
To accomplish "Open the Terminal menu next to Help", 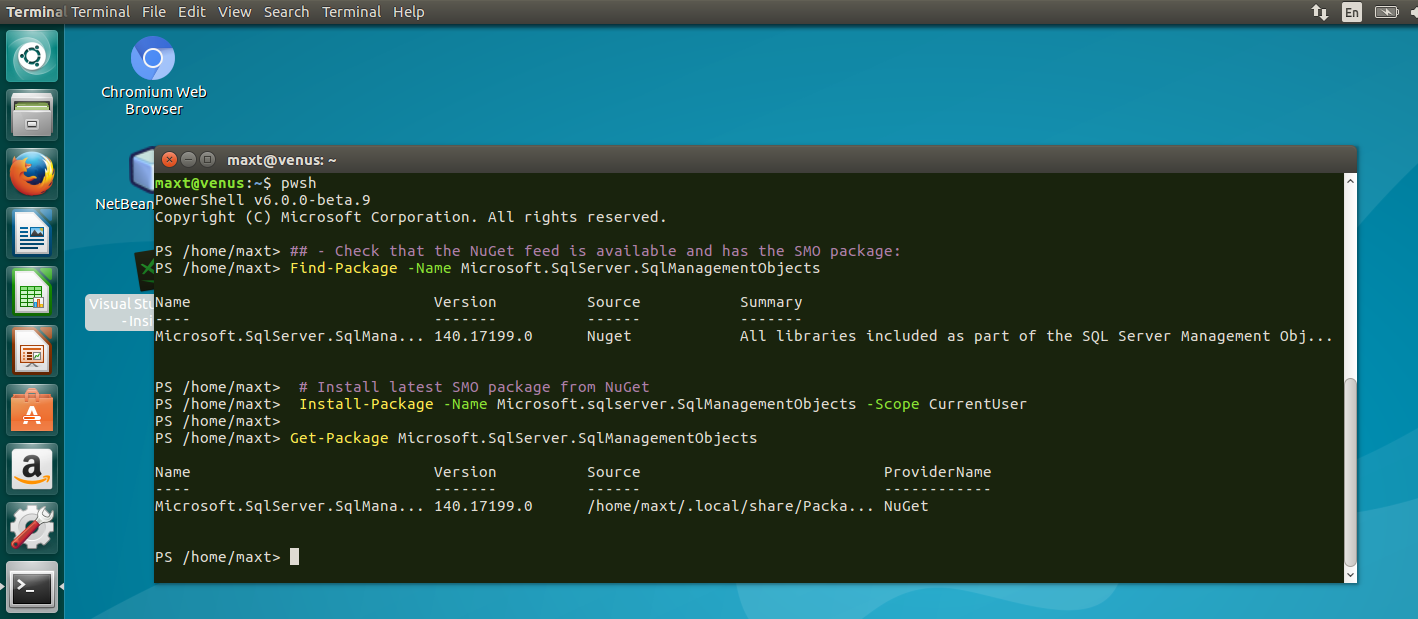I will [351, 12].
